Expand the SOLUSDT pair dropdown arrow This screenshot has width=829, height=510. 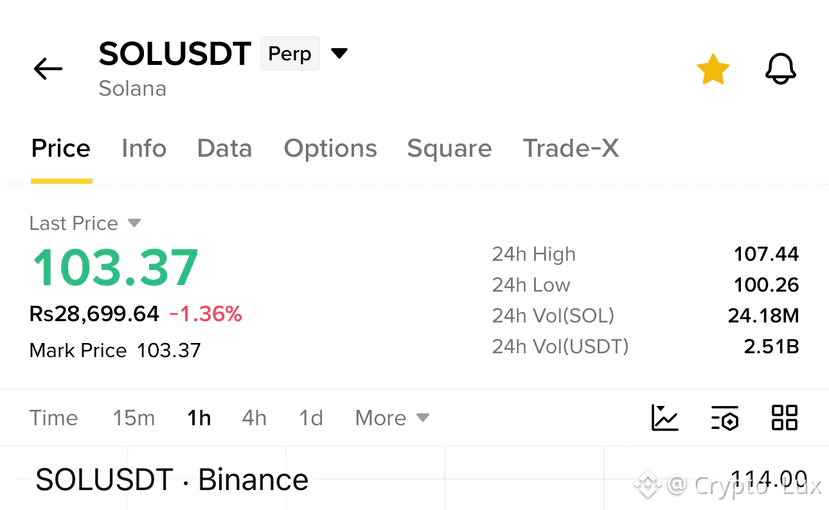click(339, 53)
